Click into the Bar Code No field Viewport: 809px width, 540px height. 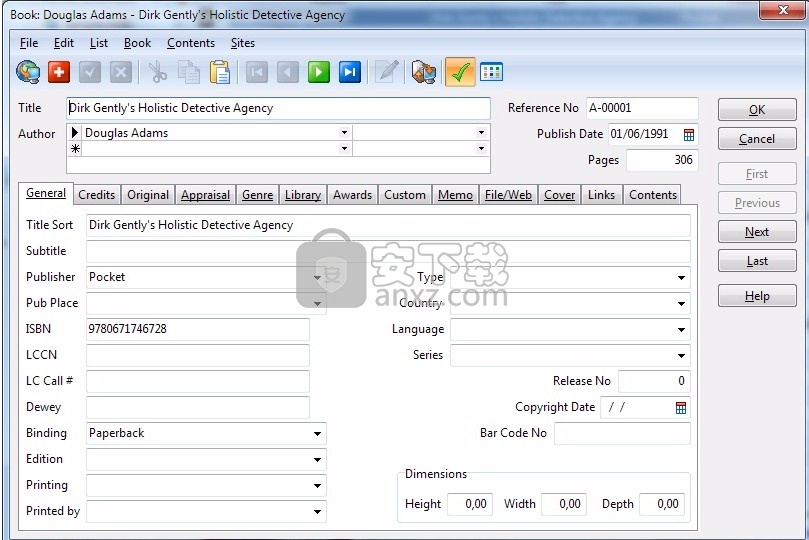(x=622, y=433)
